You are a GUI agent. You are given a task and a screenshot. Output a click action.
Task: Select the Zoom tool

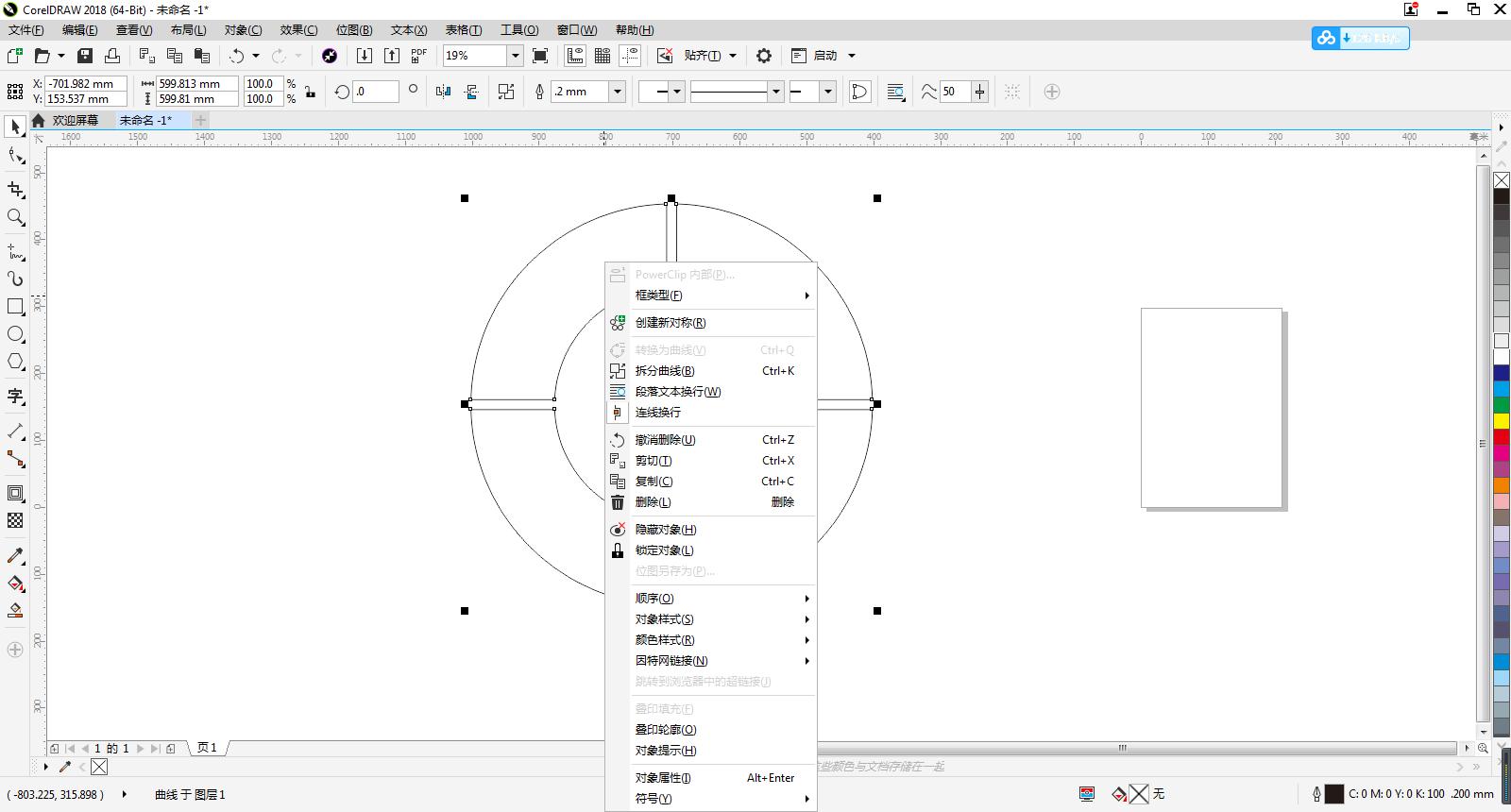click(15, 217)
